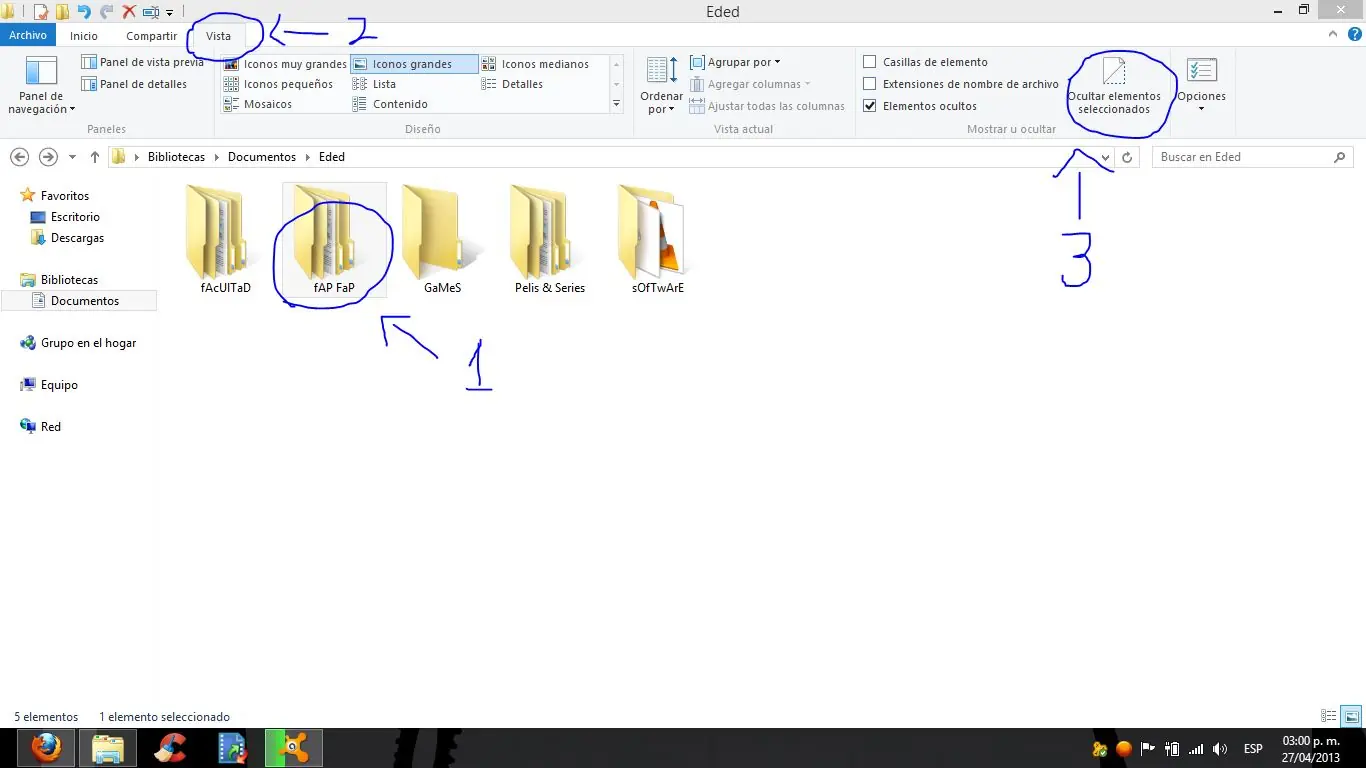
Task: Collapse the ribbon with the chevron
Action: 1332,35
